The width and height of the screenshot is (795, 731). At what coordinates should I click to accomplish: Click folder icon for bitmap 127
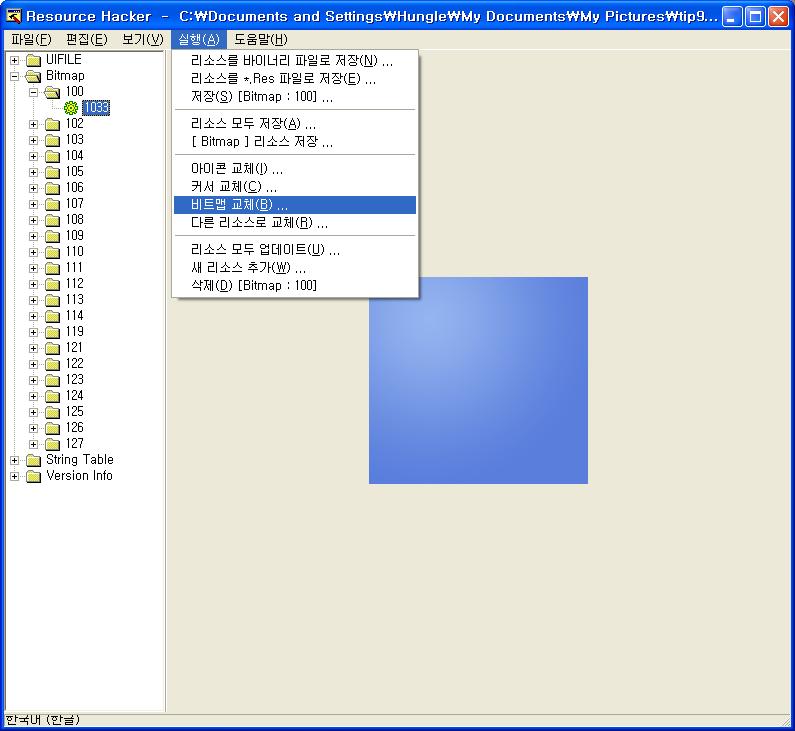coord(53,444)
